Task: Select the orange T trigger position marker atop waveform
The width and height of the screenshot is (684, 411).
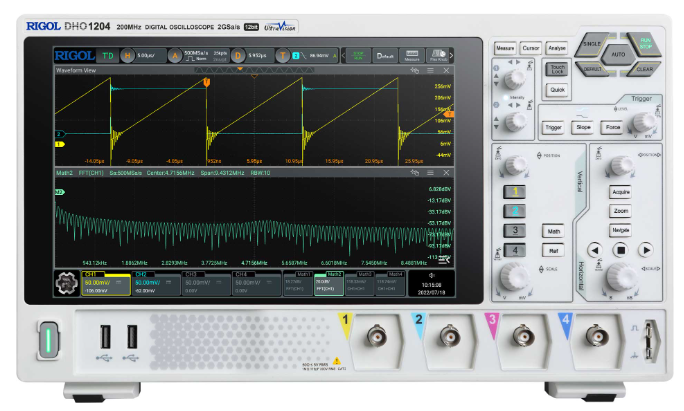Action: [x=207, y=82]
